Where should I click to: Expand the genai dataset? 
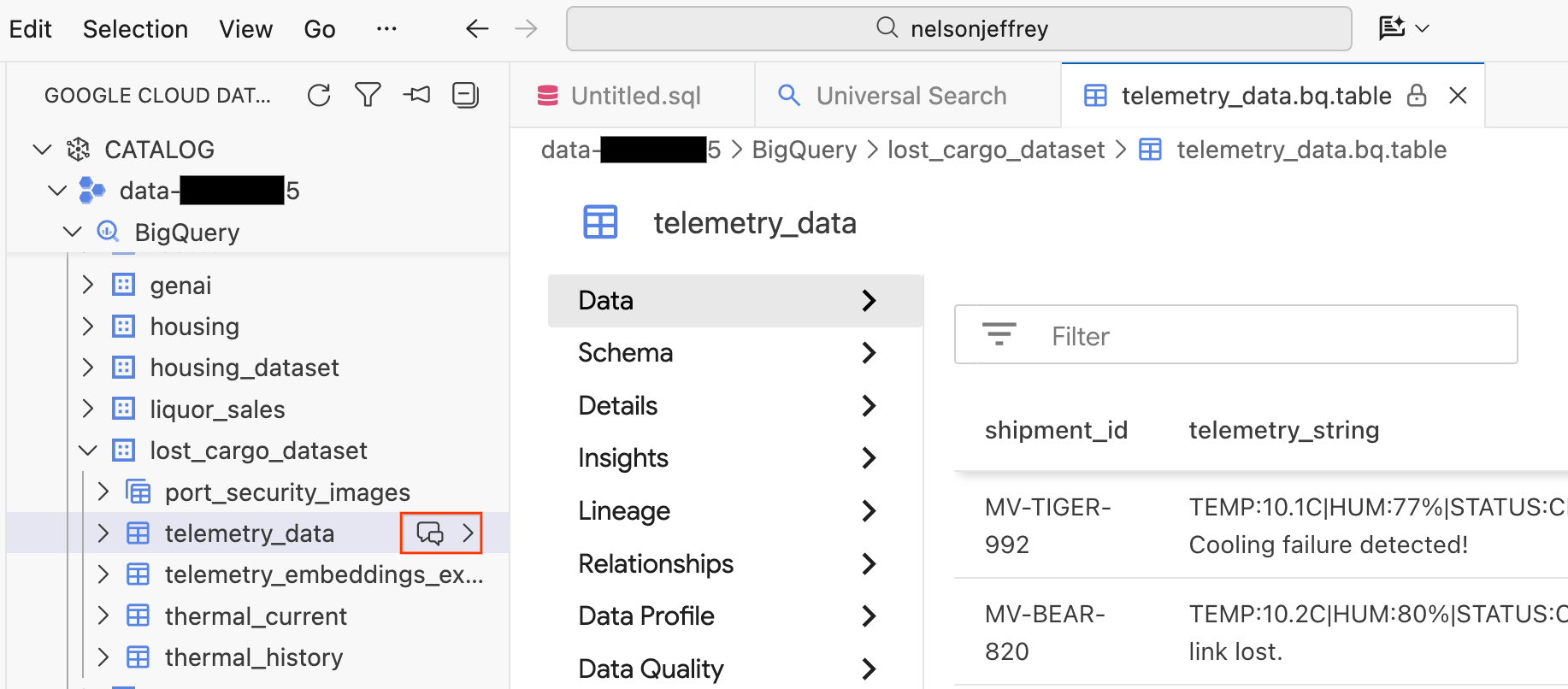click(87, 285)
